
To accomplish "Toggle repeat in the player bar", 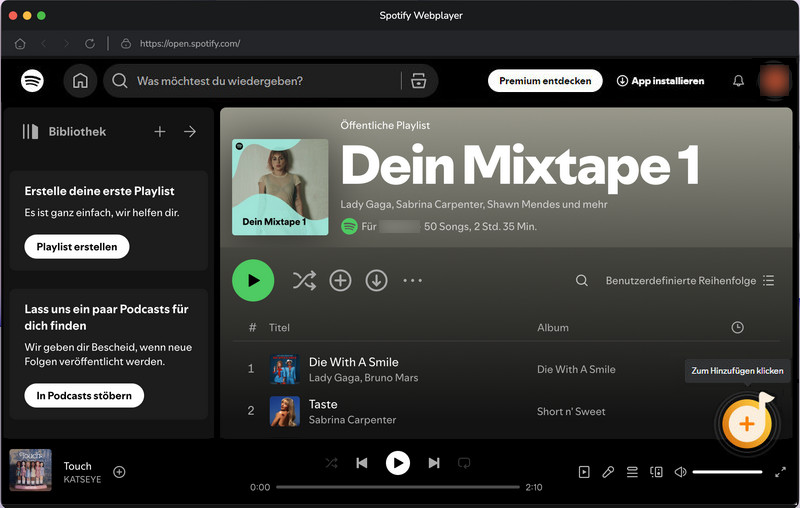I will (x=464, y=463).
